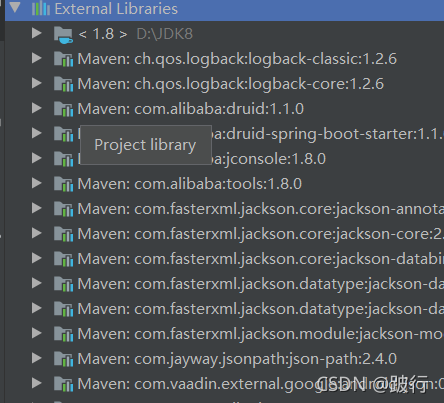Select the jackson.core:jackson-core row

coord(261,234)
